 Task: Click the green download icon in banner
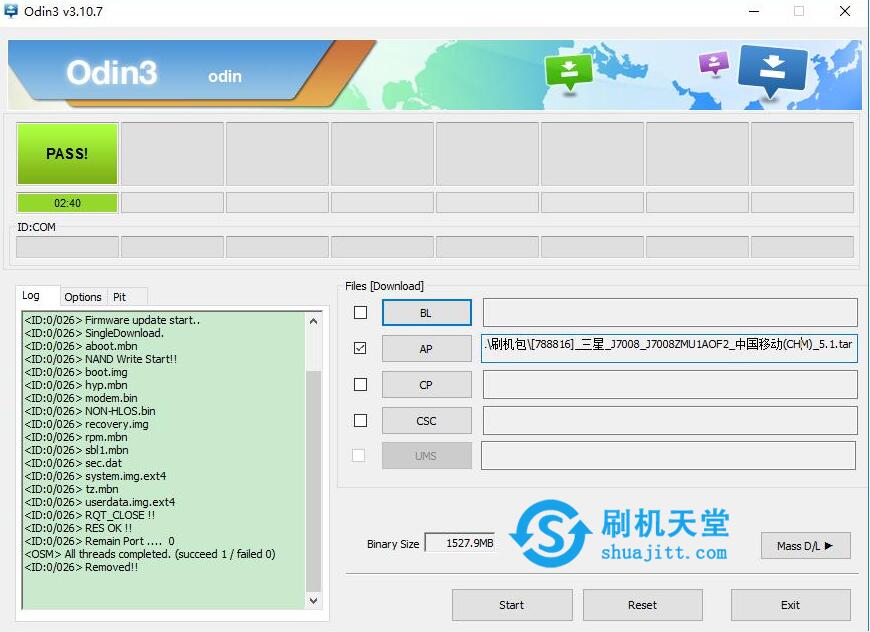pyautogui.click(x=568, y=72)
